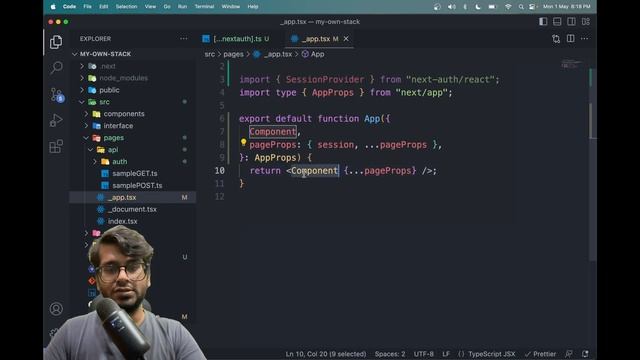Click Prettier status bar item
The image size is (640, 360).
540,354
